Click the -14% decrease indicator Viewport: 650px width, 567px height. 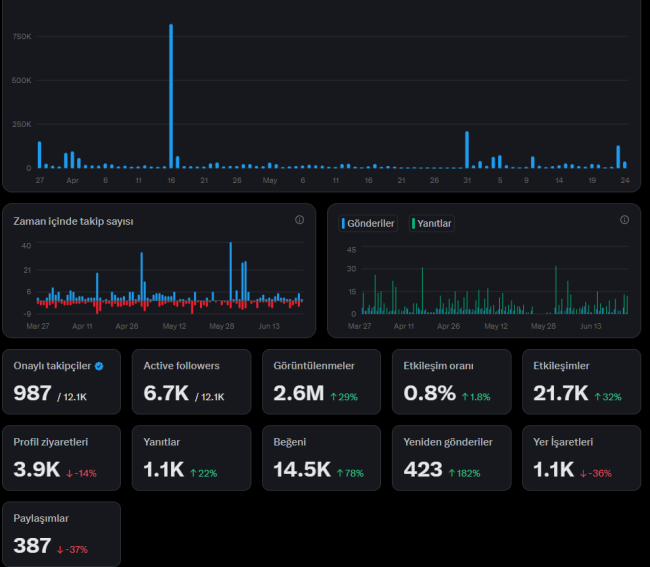[81, 473]
